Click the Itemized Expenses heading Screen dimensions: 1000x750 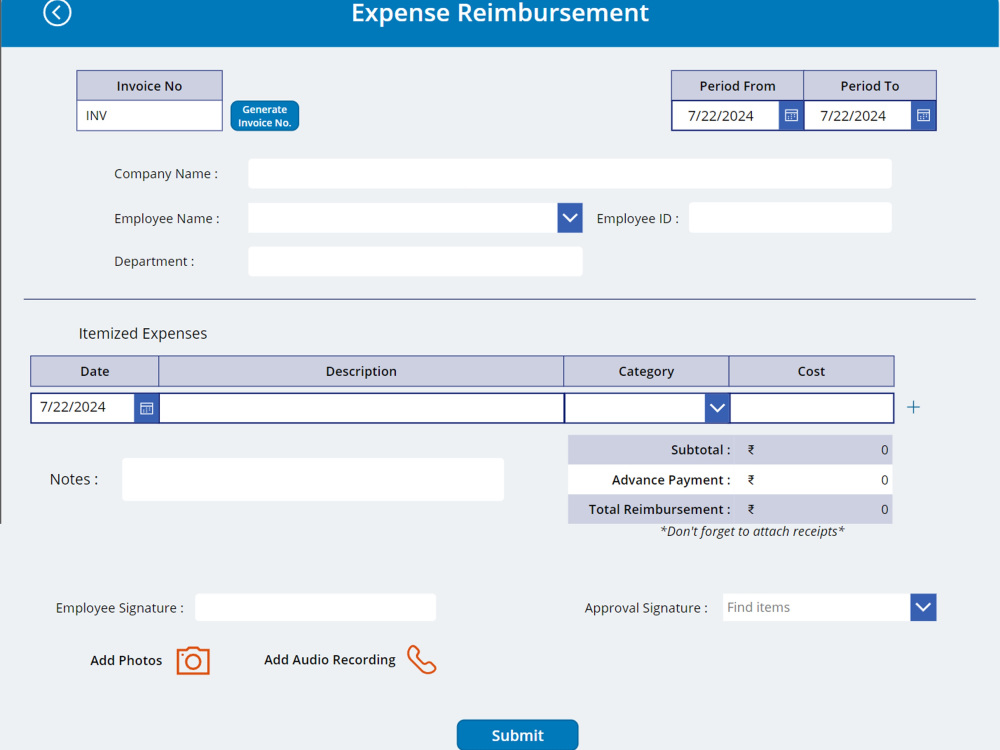(143, 333)
